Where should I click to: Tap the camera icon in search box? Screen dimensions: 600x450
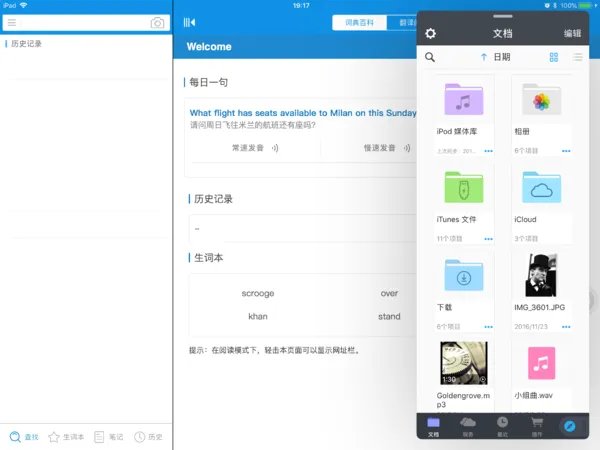(157, 23)
